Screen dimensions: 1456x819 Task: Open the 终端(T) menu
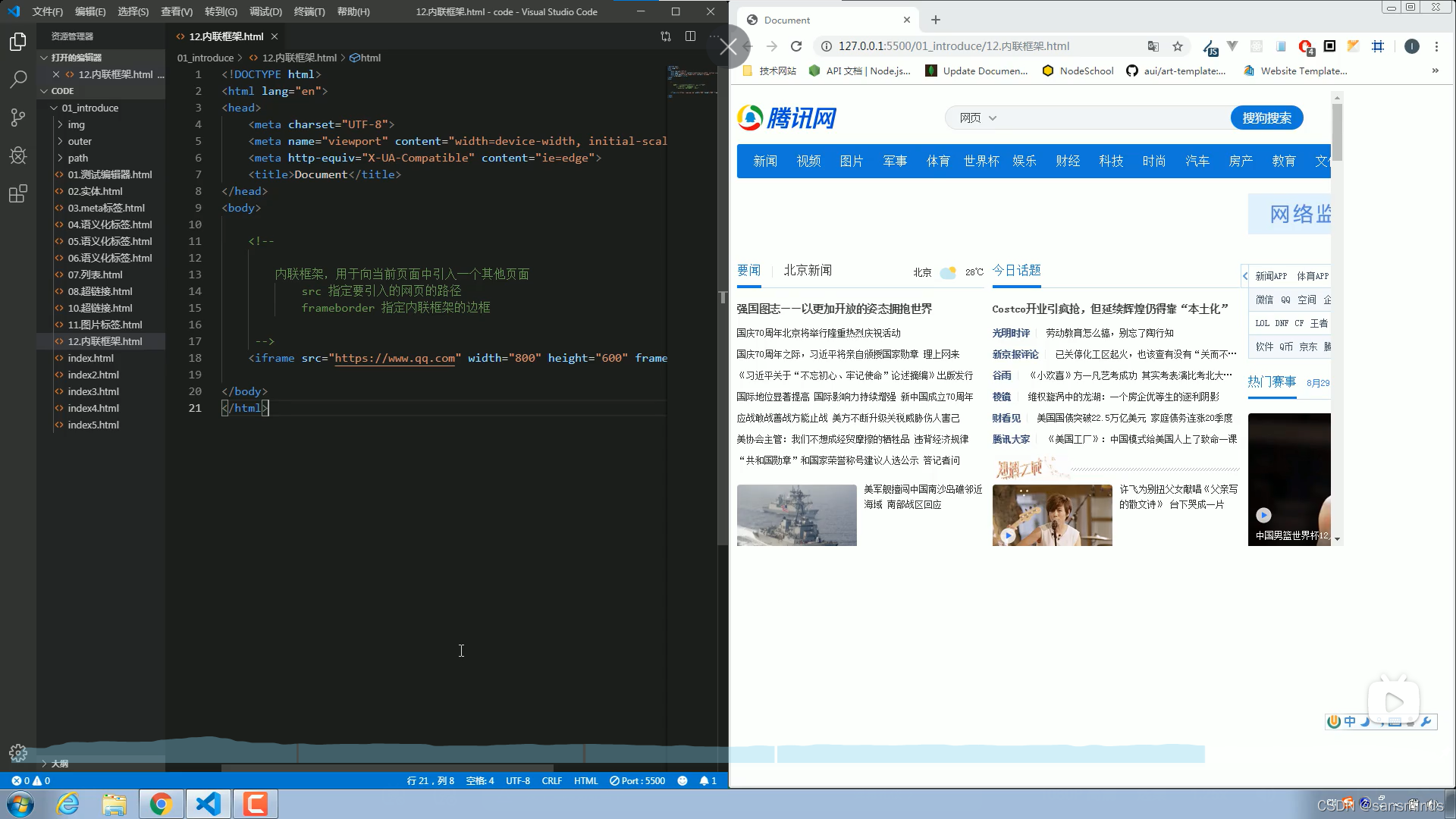pos(309,11)
